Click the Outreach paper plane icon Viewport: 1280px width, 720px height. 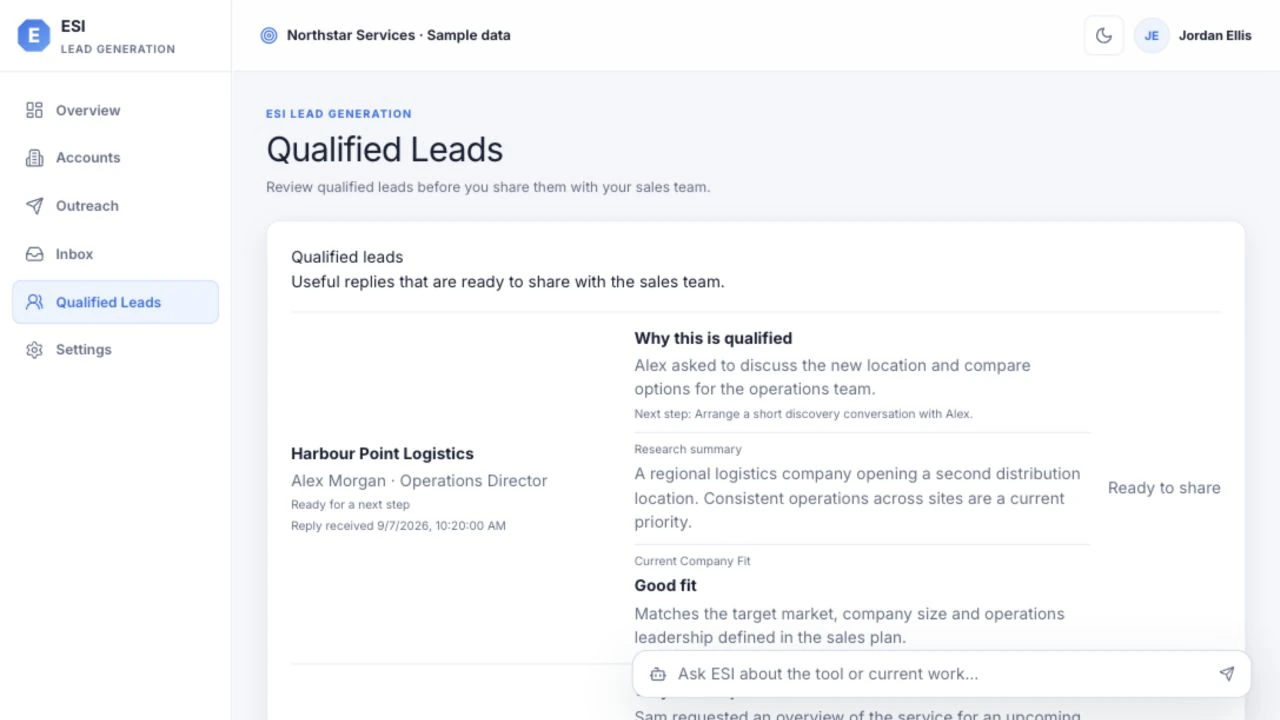click(x=34, y=206)
